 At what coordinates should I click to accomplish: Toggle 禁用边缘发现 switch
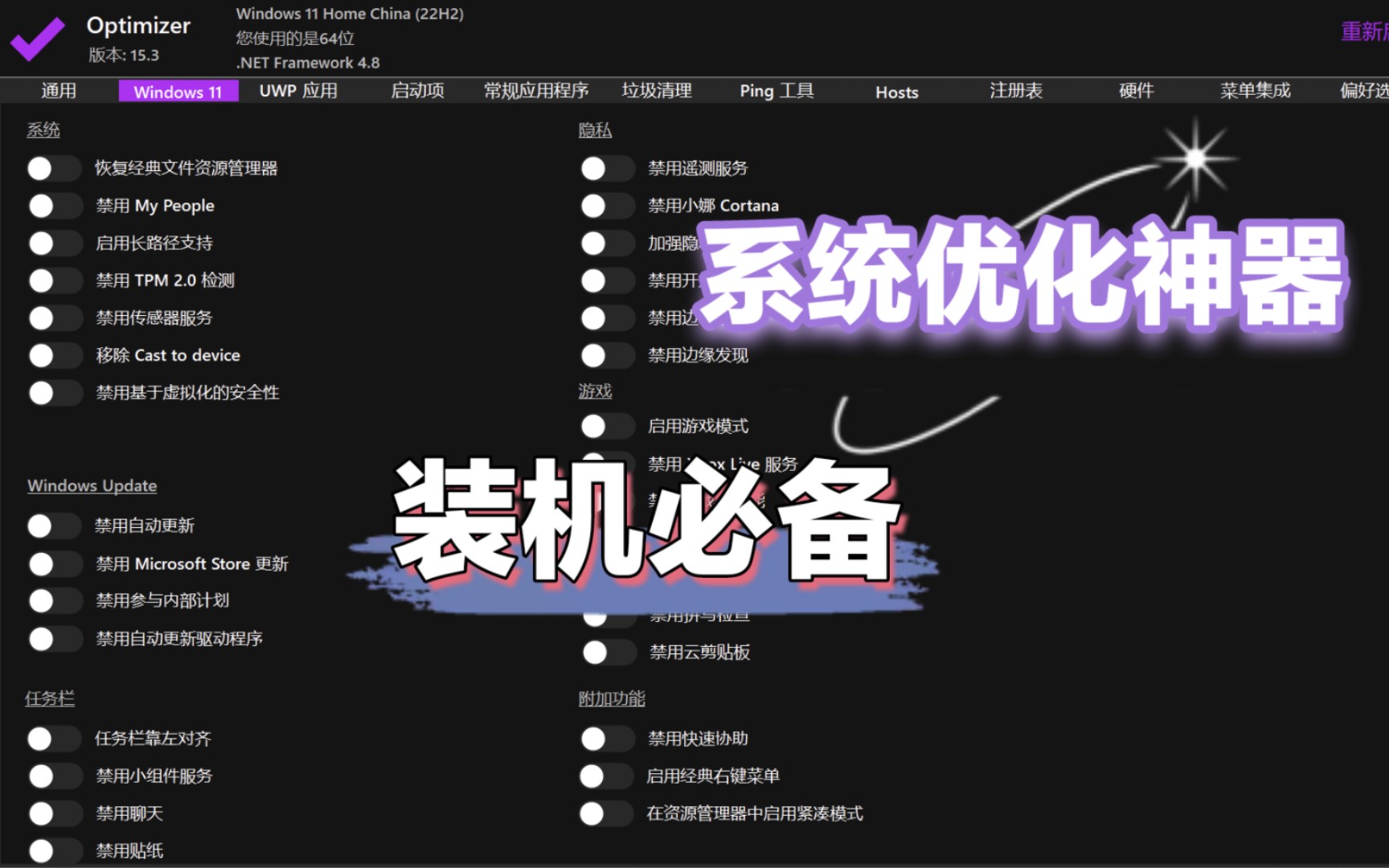pos(607,355)
